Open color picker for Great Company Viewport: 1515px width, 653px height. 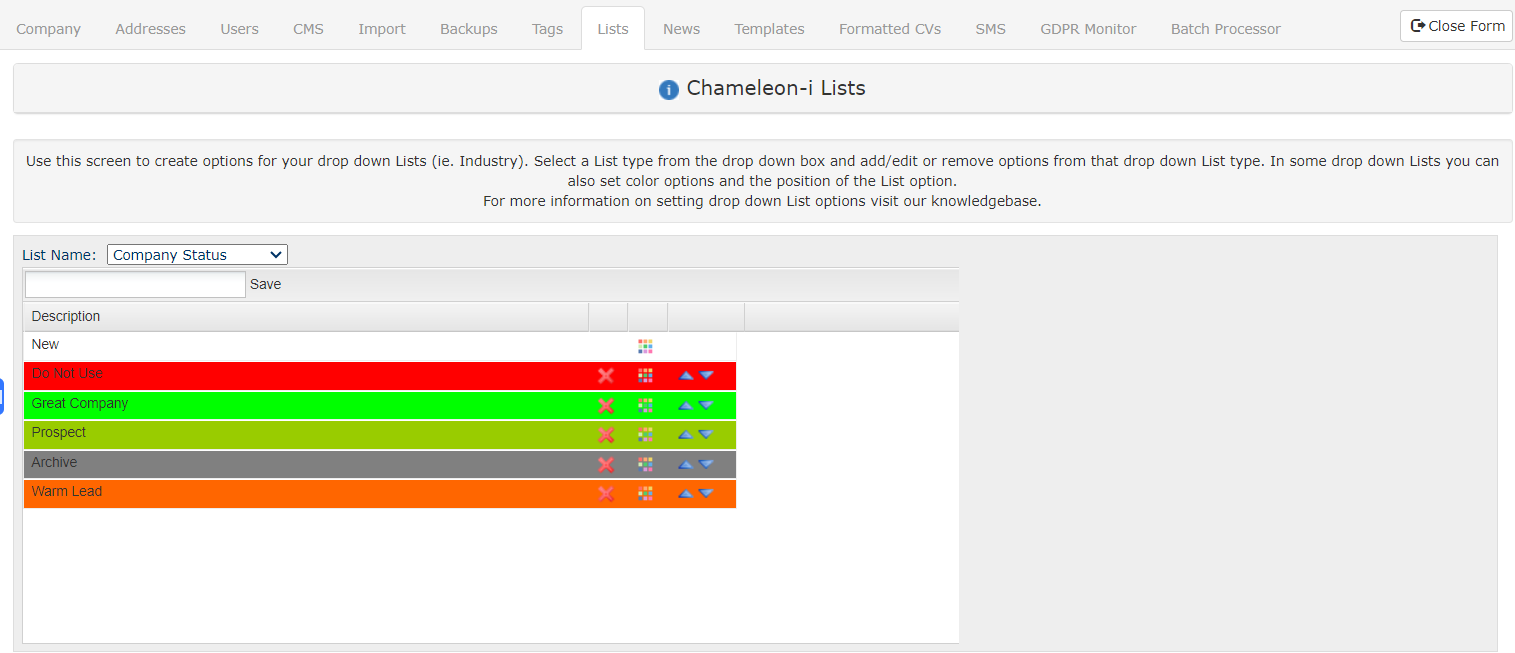tap(645, 406)
